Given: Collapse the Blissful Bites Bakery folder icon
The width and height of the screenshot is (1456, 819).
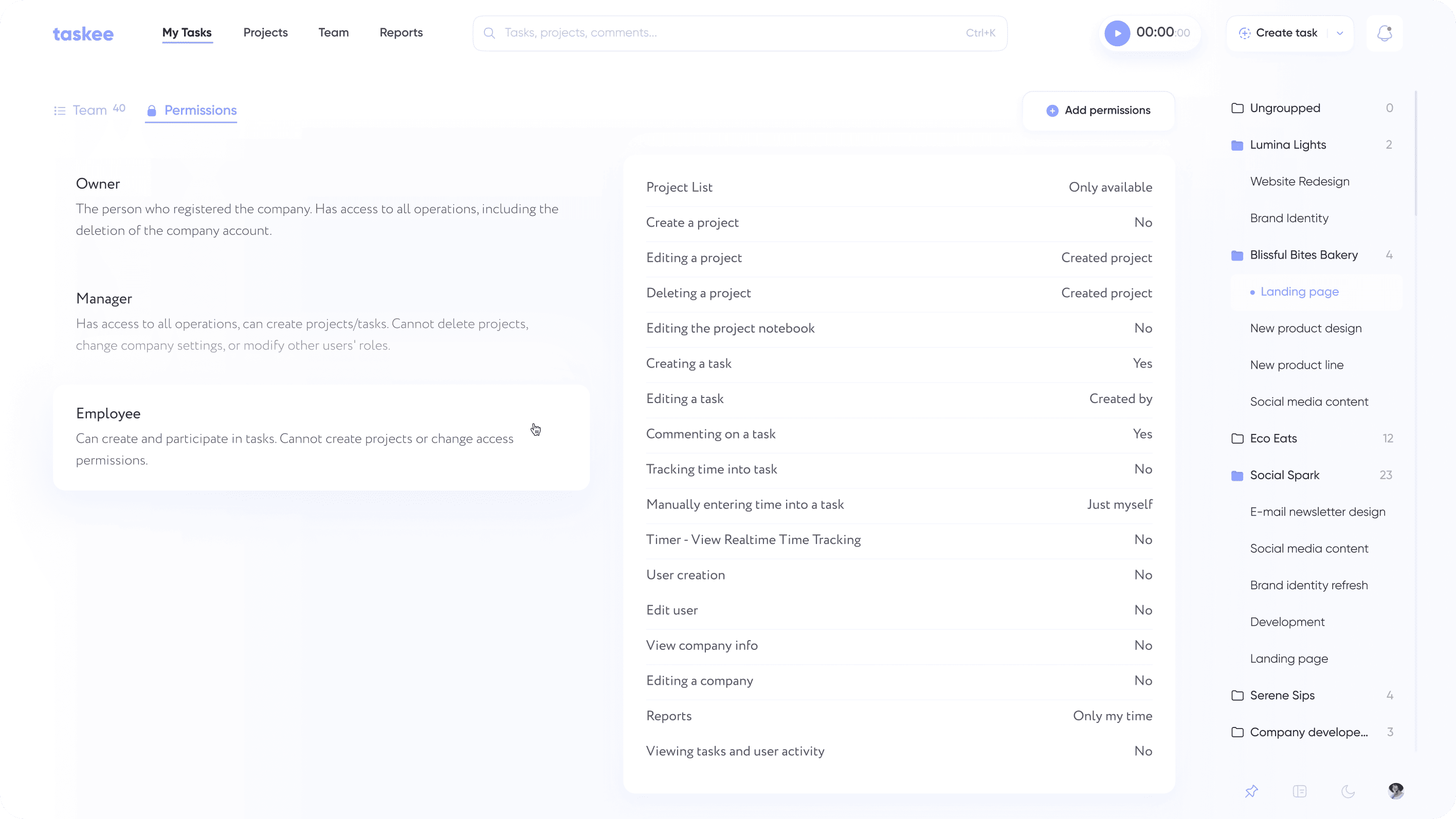Looking at the screenshot, I should pos(1237,256).
